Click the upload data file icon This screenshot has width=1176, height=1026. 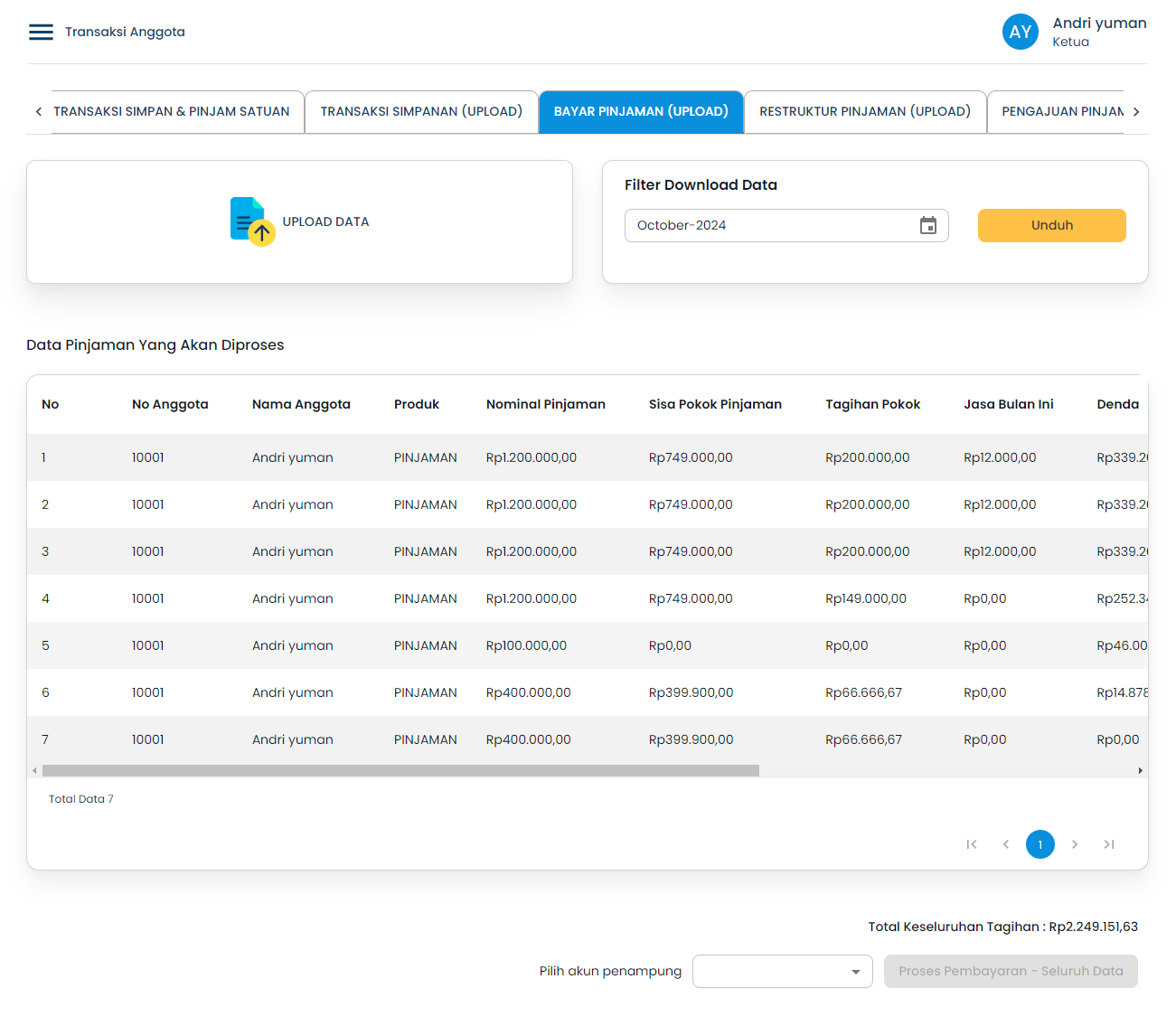(x=252, y=221)
